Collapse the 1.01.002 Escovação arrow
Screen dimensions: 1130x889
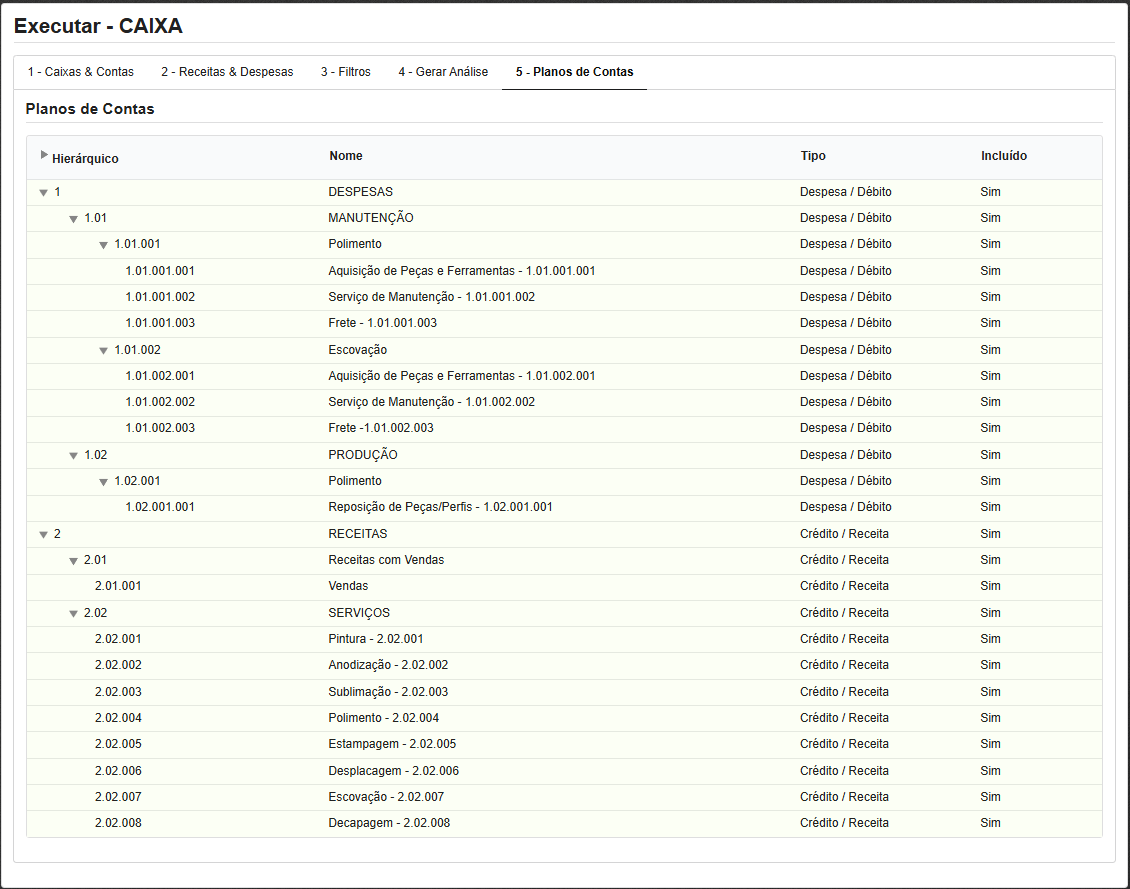pyautogui.click(x=103, y=351)
